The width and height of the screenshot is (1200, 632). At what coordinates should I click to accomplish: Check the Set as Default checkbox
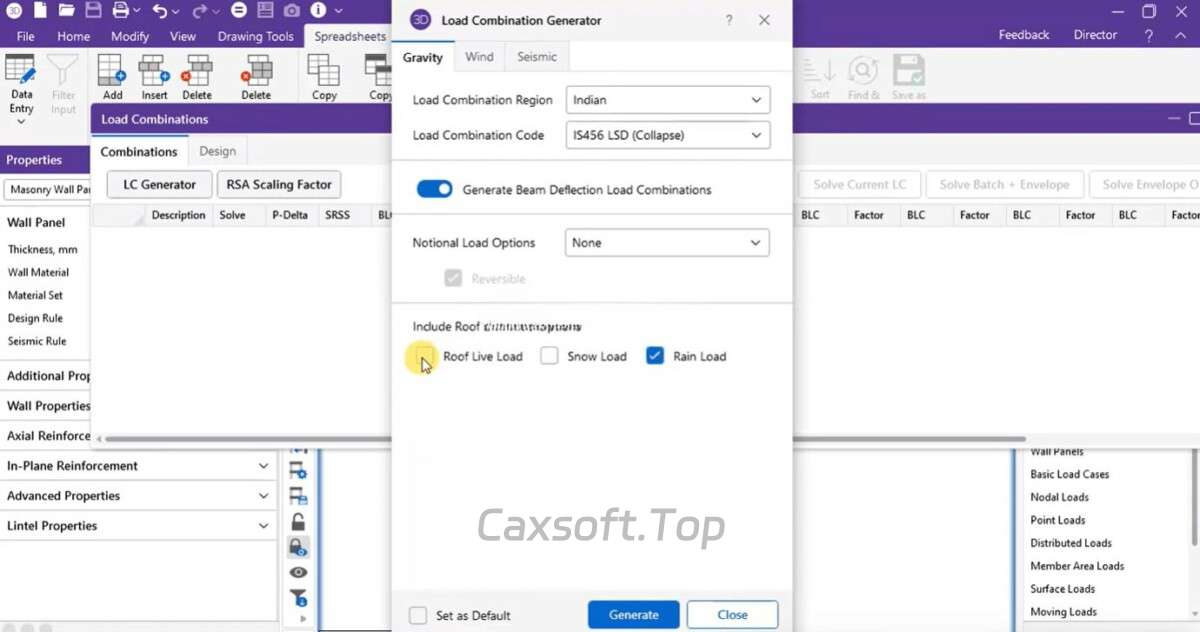coord(418,615)
